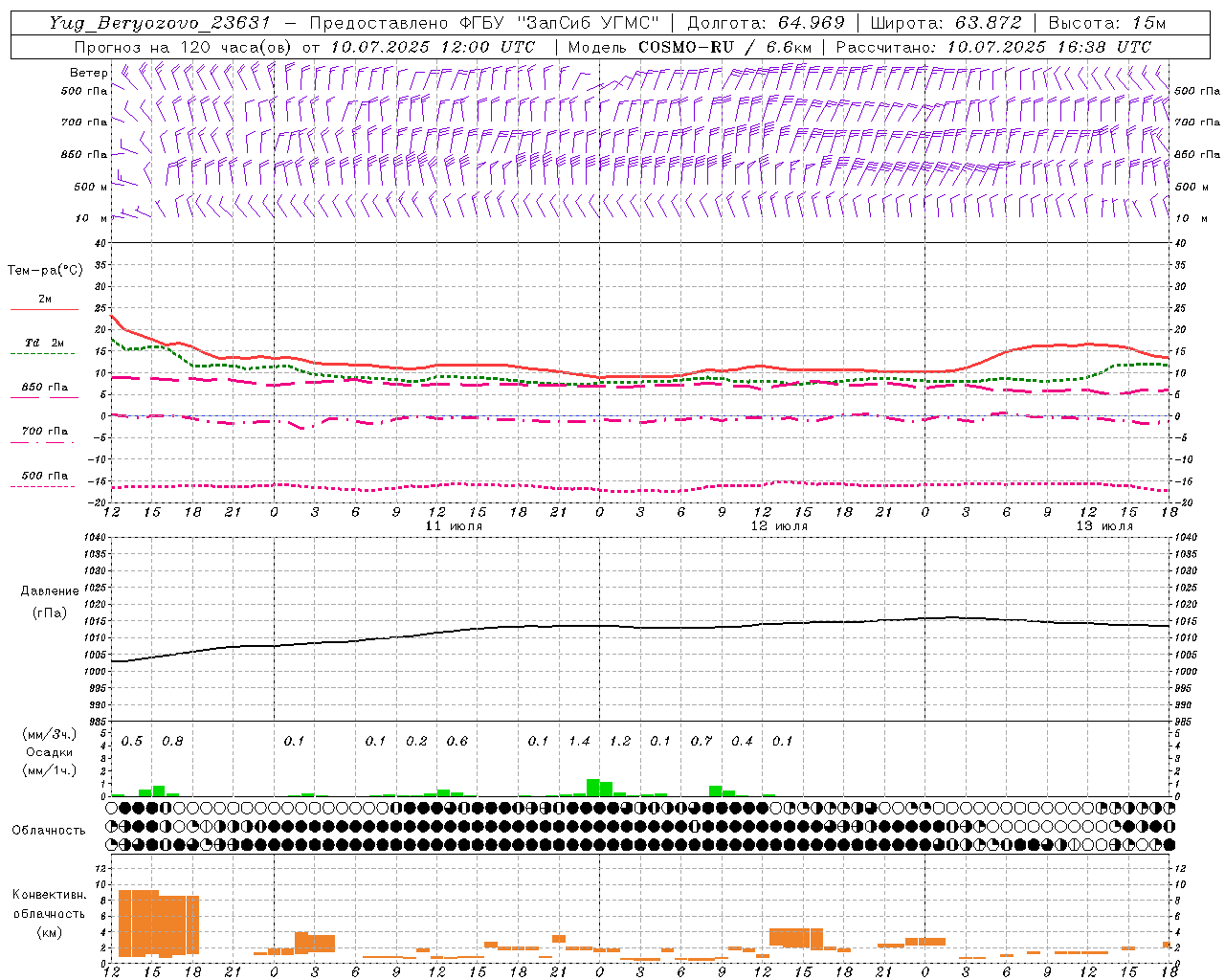Click the (мм/3ч.) precipitation unit label
Image resolution: width=1225 pixels, height=980 pixels.
pos(49,734)
